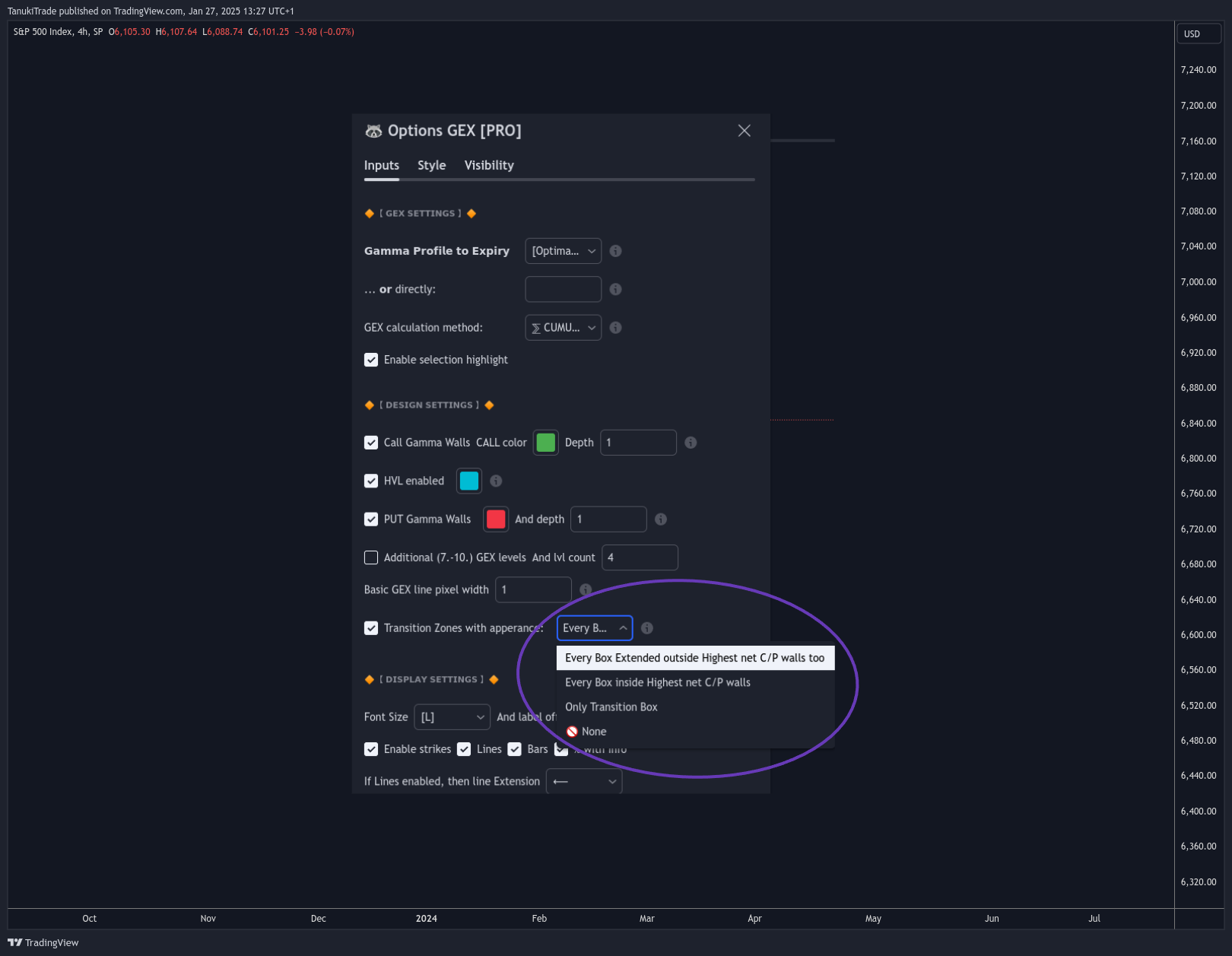Show info for PUT Gamma Walls depth
1232x956 pixels.
point(661,519)
